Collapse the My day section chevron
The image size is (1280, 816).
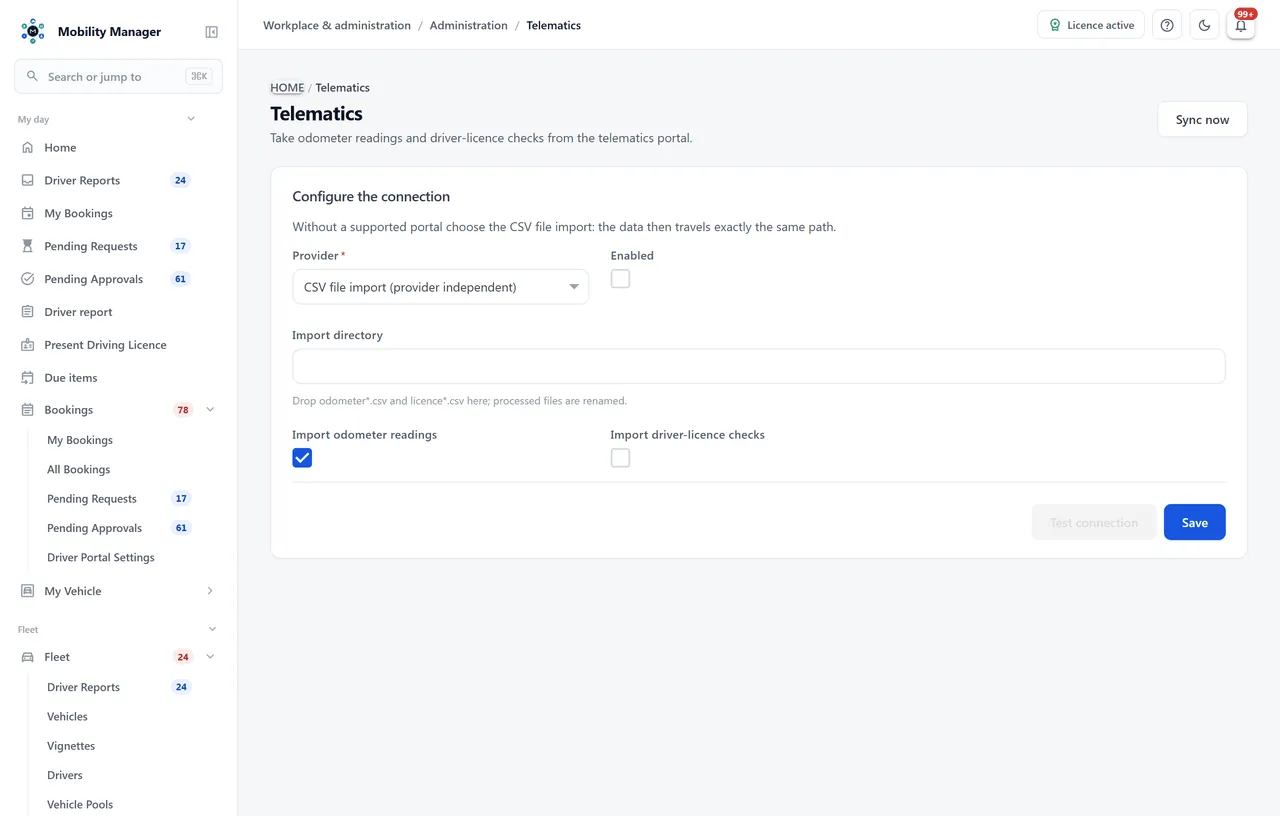[x=191, y=119]
